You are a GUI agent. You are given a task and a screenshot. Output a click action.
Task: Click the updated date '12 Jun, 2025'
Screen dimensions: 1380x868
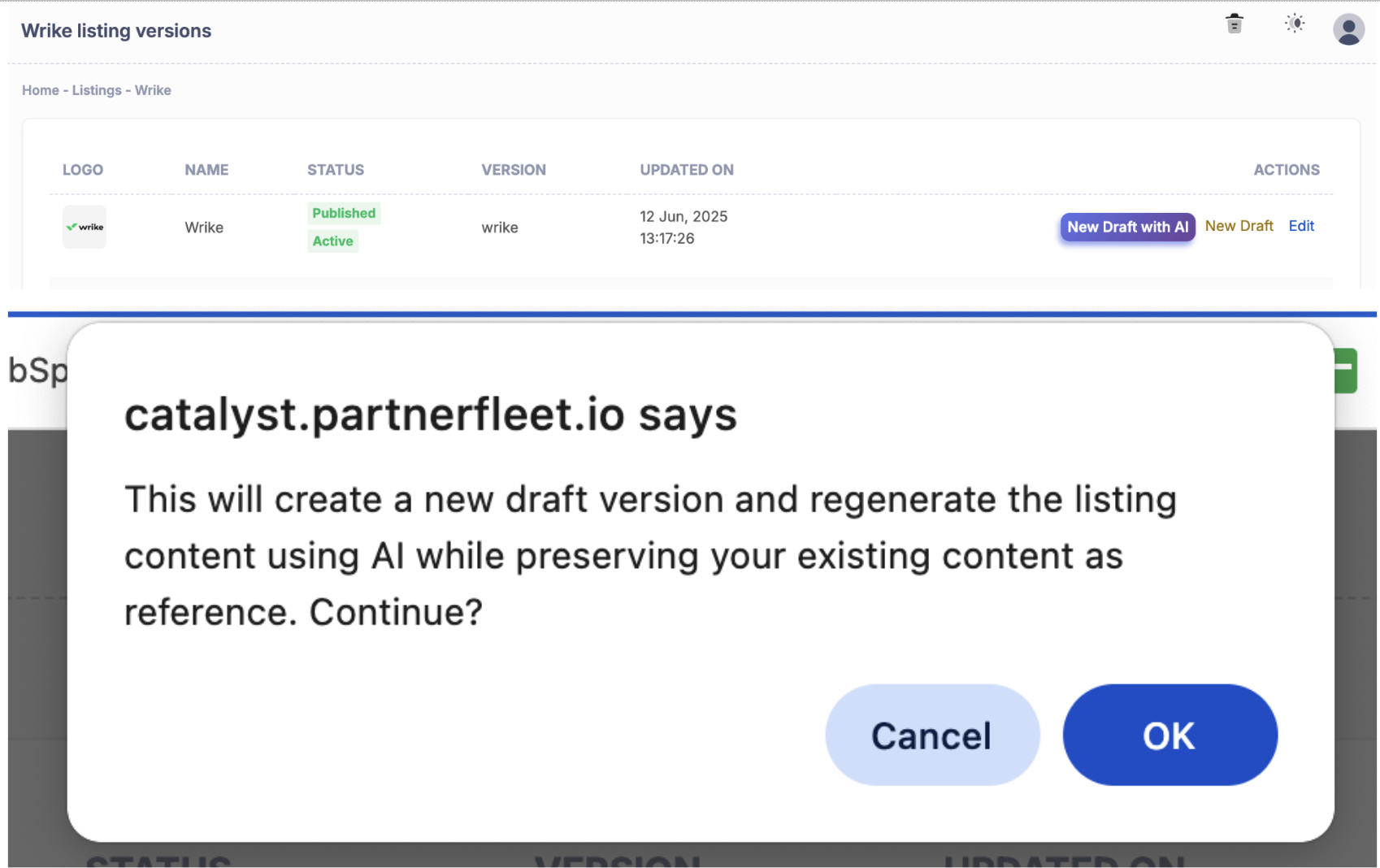click(683, 216)
